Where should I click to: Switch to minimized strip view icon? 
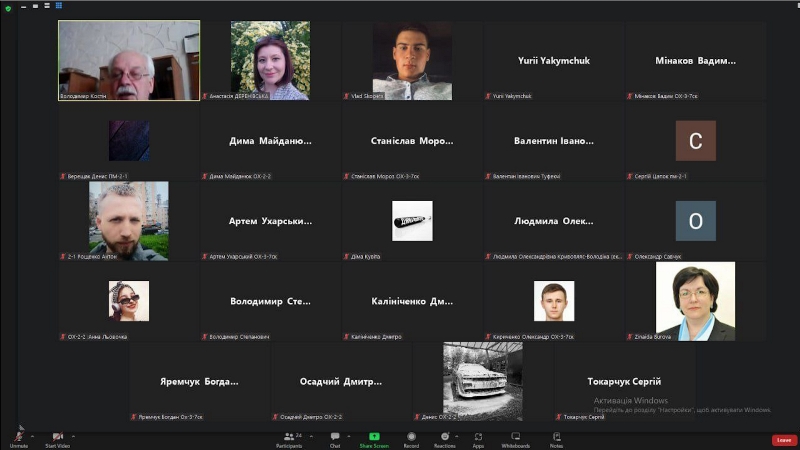coord(23,6)
